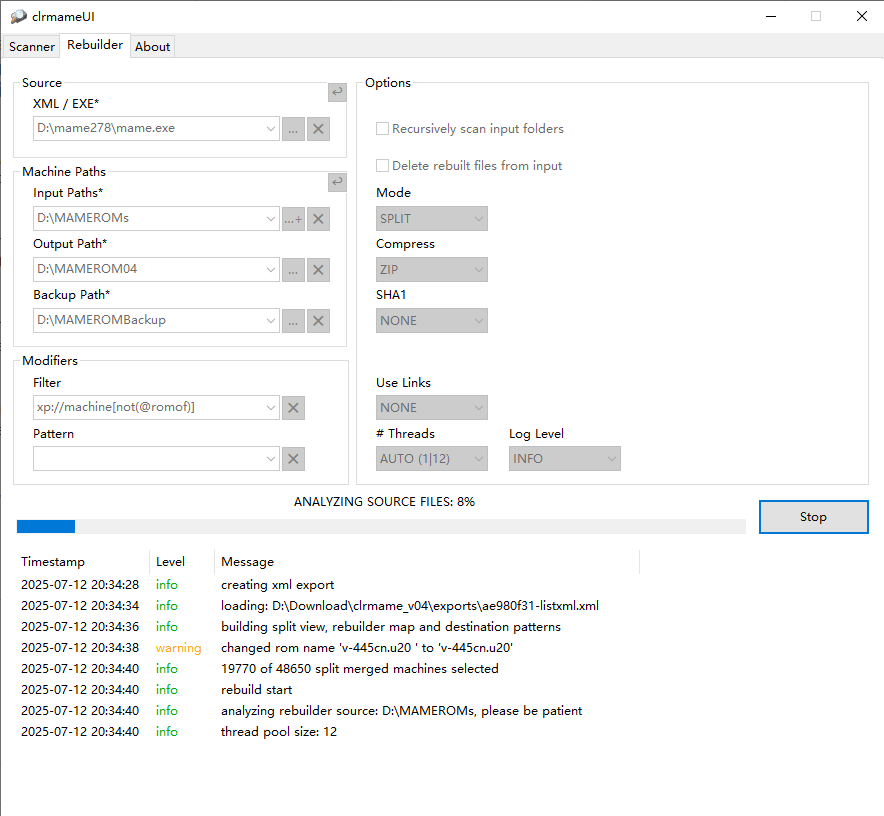The width and height of the screenshot is (884, 816).
Task: Sort log by Level column header
Action: click(x=182, y=562)
